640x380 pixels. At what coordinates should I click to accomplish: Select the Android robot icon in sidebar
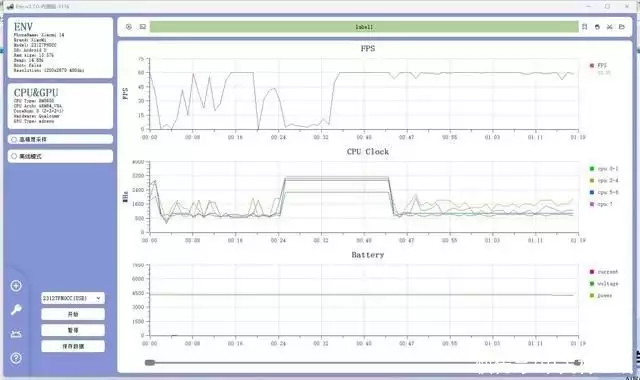tap(16, 334)
